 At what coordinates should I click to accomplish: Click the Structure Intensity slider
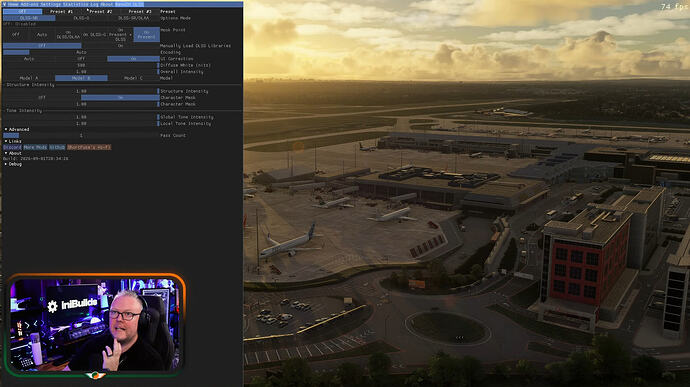[81, 91]
